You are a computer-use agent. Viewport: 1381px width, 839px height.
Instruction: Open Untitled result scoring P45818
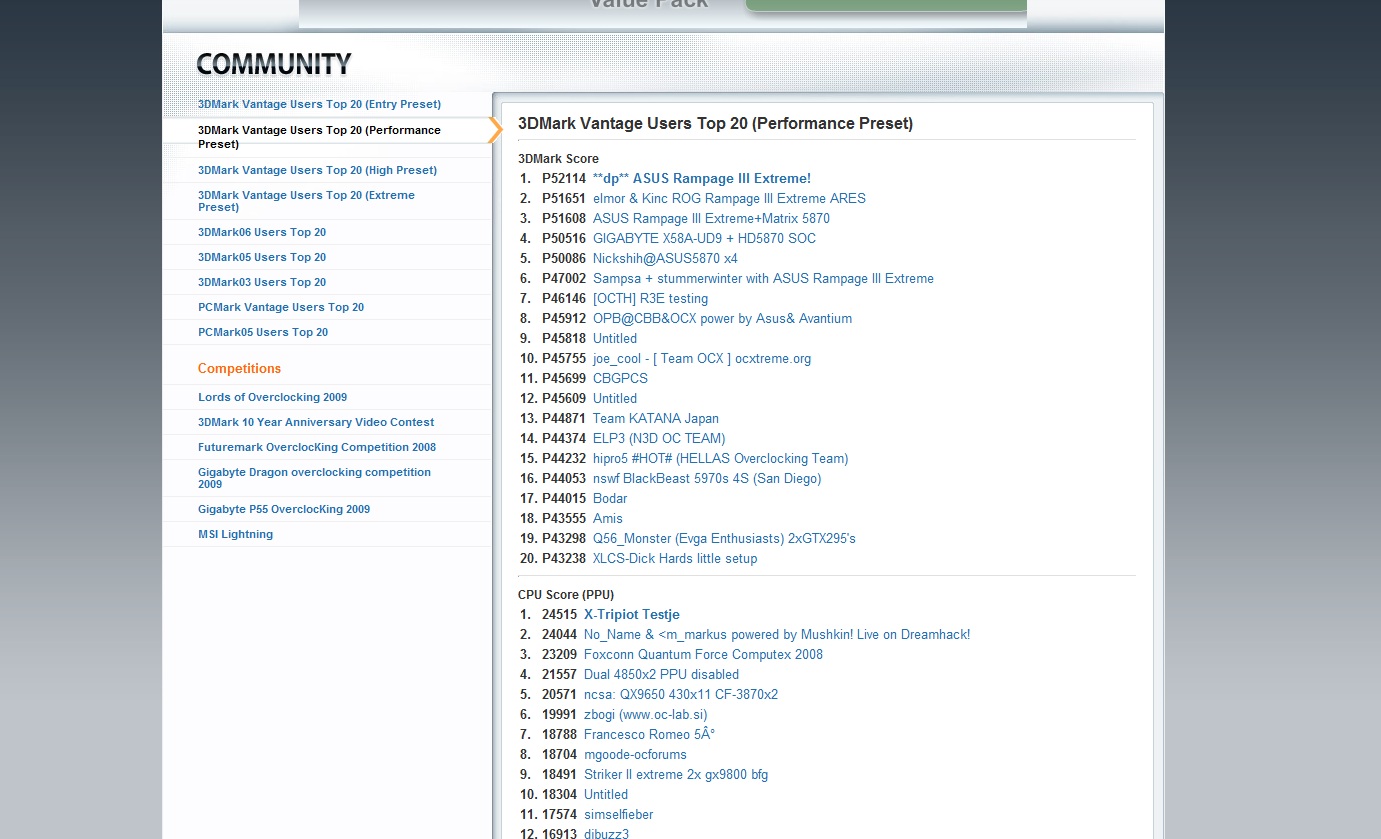615,338
